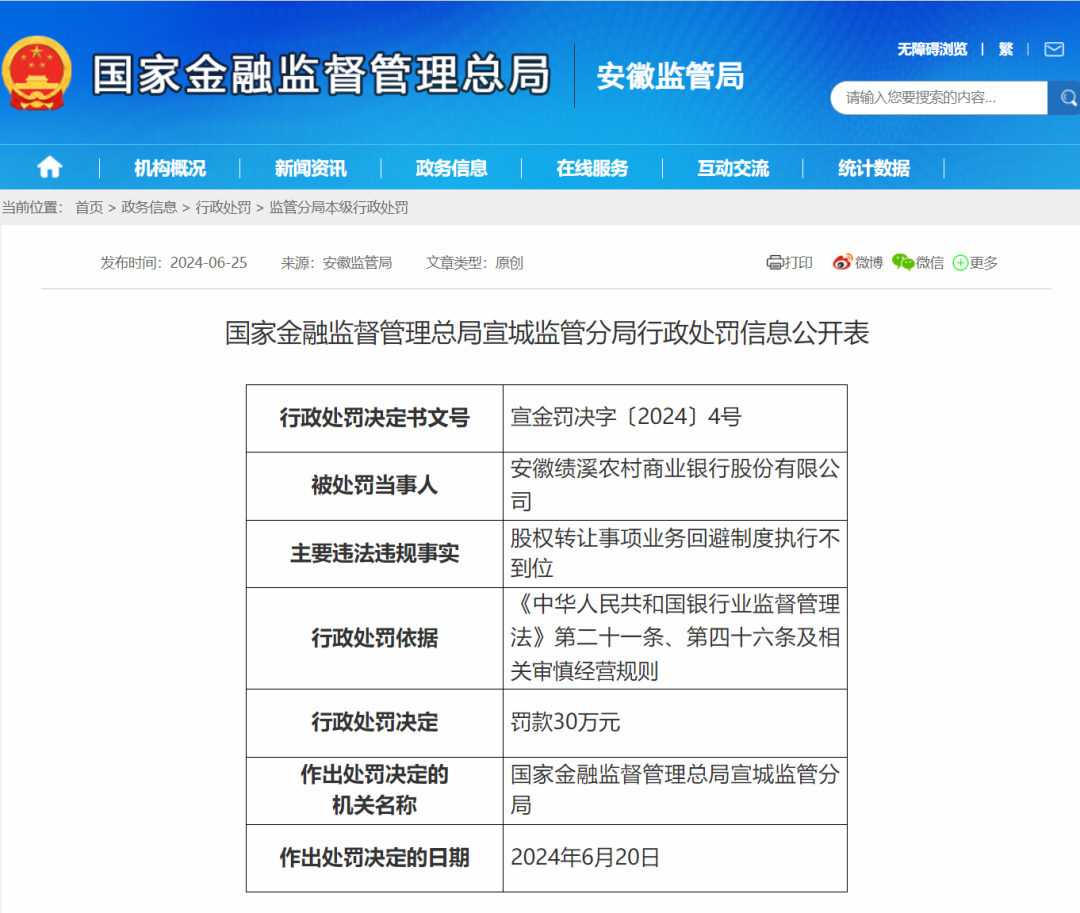Share article via WeChat icon

tap(902, 262)
